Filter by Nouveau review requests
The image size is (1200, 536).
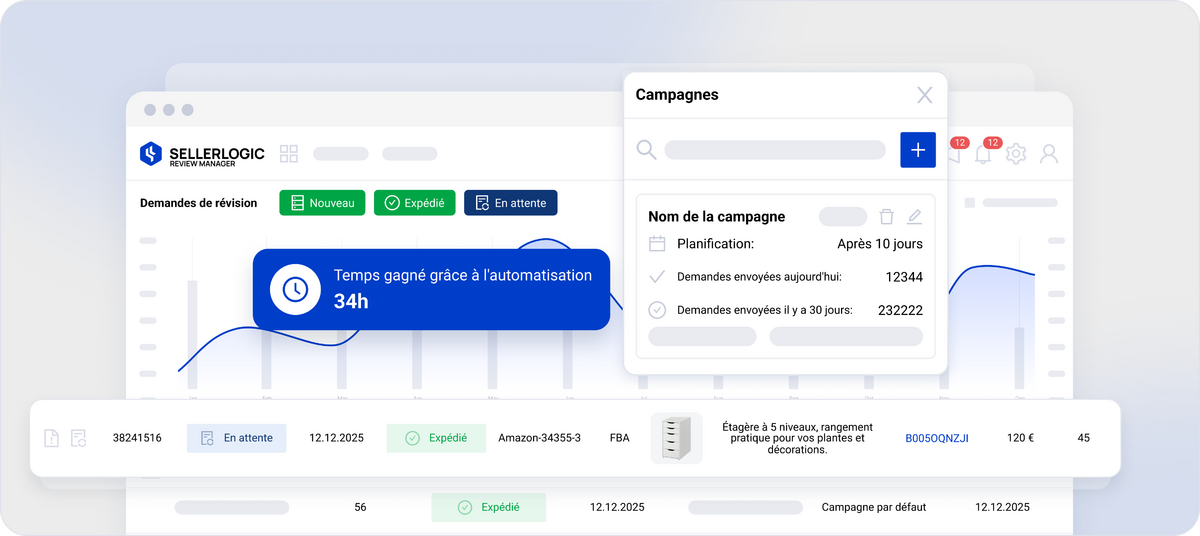pyautogui.click(x=322, y=203)
